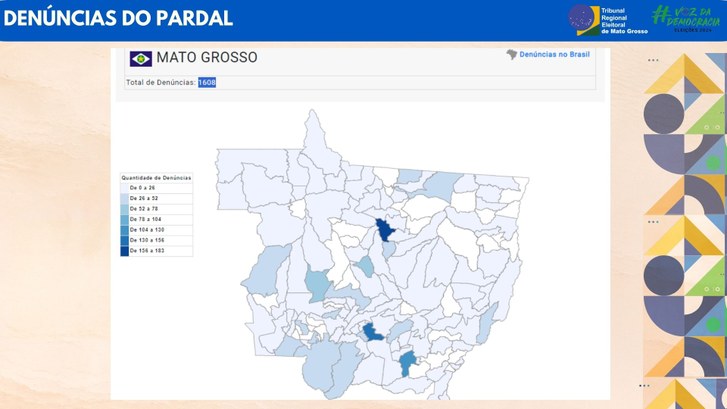Click the highlighted total value 1608
727x409 pixels.
click(x=207, y=82)
